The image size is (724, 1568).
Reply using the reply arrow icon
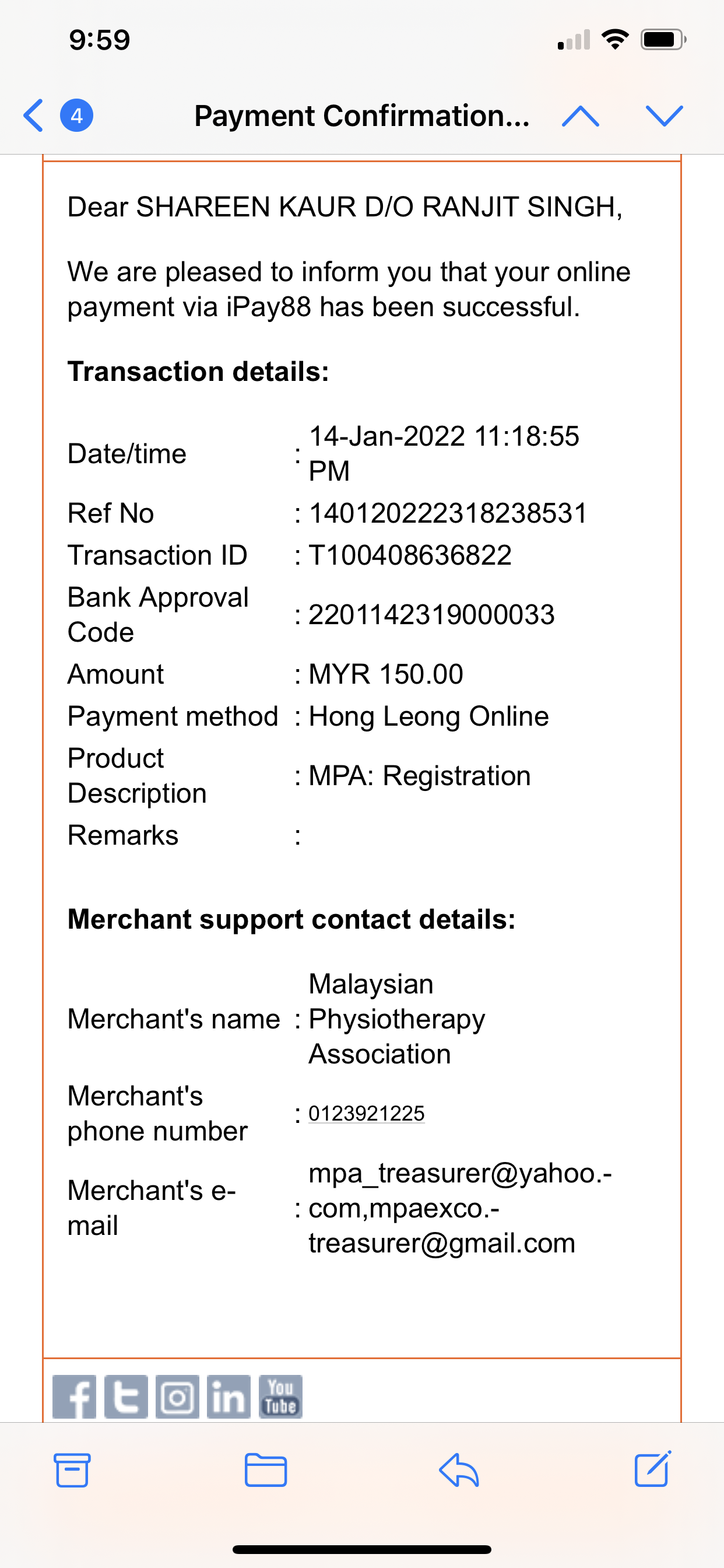[459, 1470]
